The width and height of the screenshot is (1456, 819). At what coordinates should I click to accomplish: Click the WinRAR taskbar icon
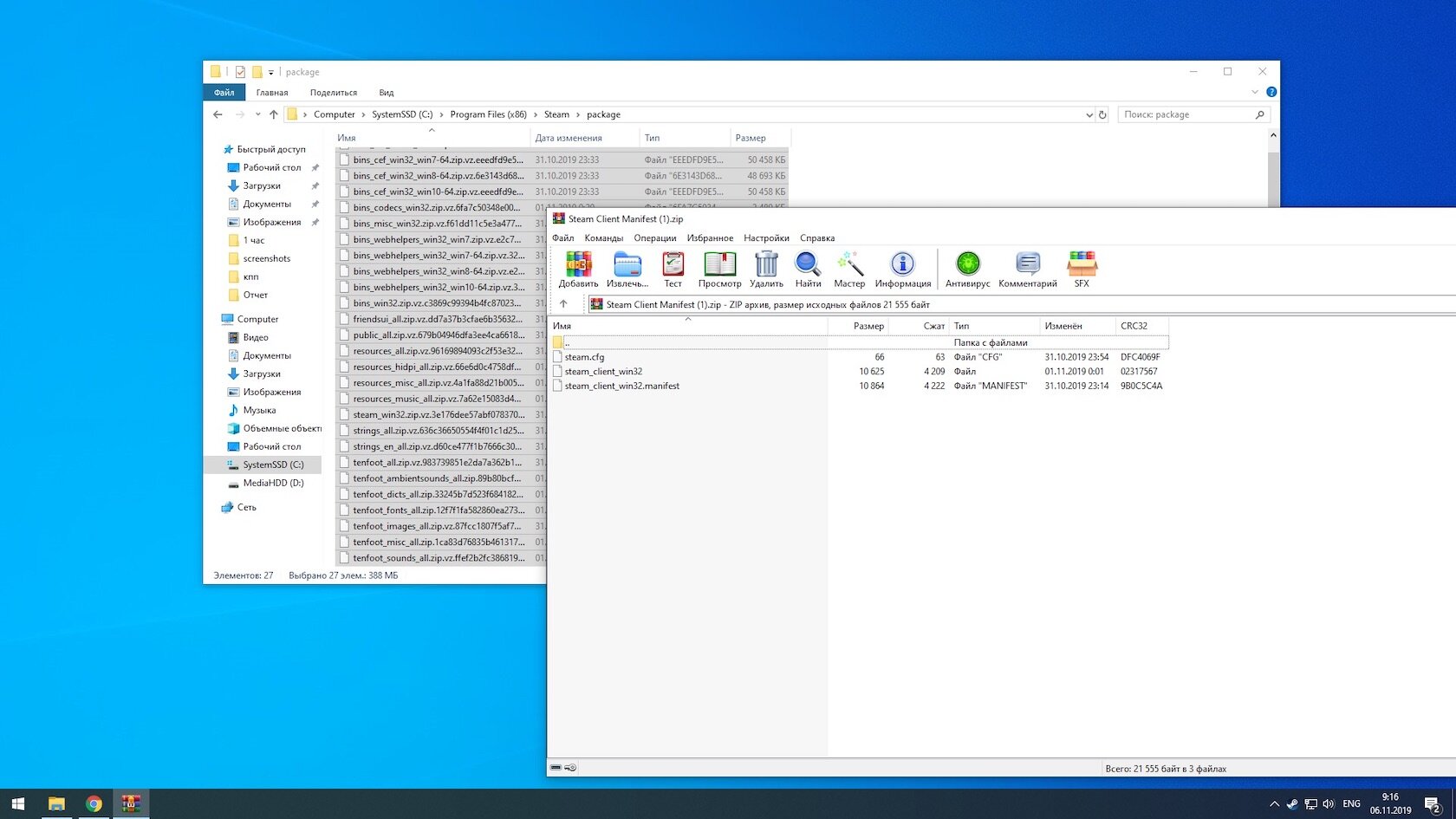(x=131, y=803)
